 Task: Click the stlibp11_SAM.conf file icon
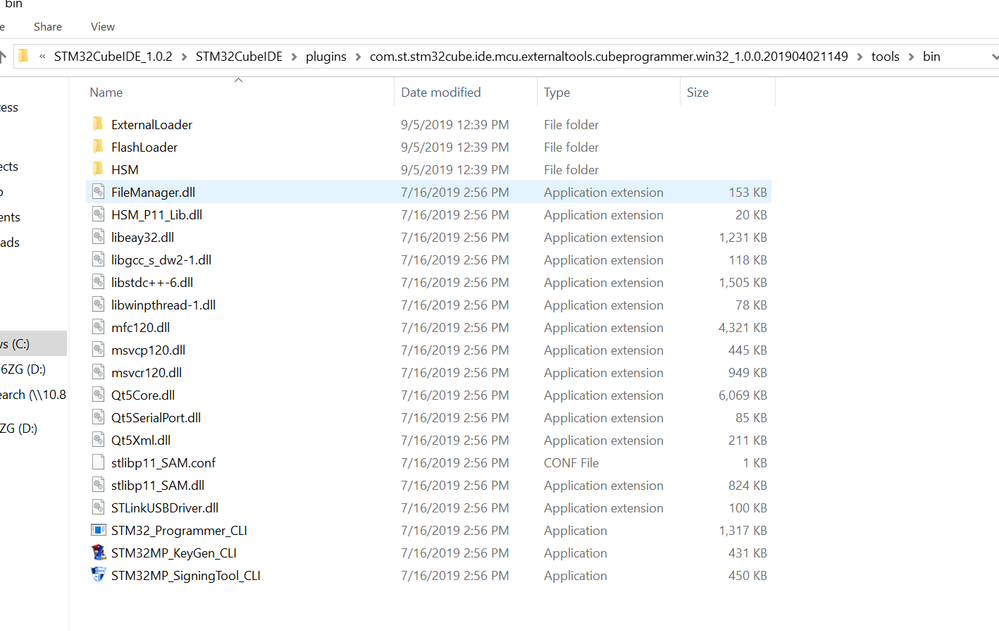[98, 462]
